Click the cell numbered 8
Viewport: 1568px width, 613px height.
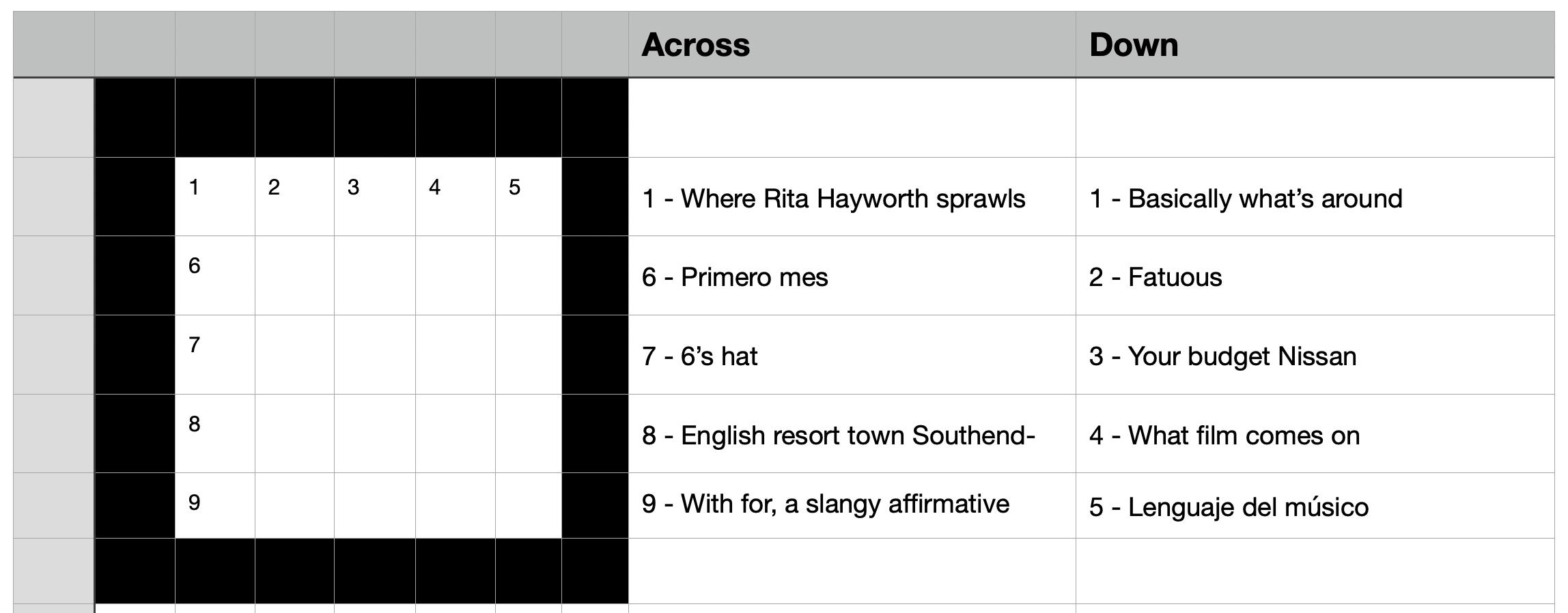point(215,433)
